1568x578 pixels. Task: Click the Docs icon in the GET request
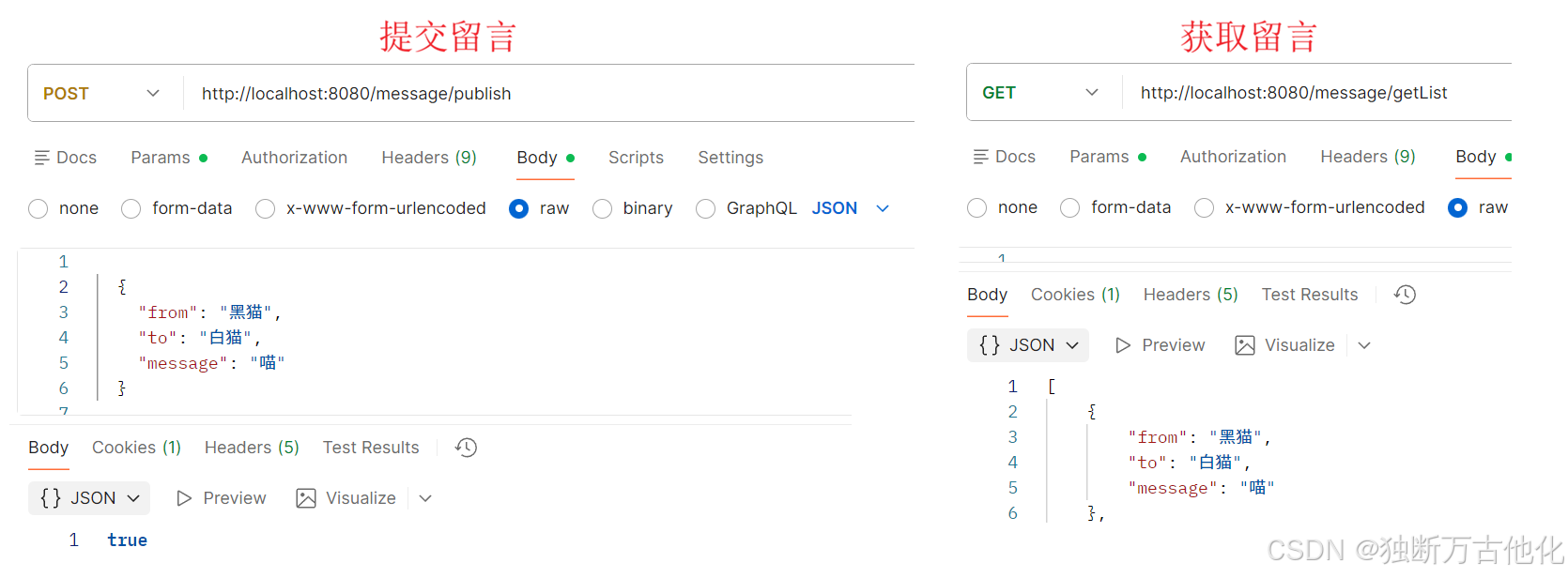point(980,157)
